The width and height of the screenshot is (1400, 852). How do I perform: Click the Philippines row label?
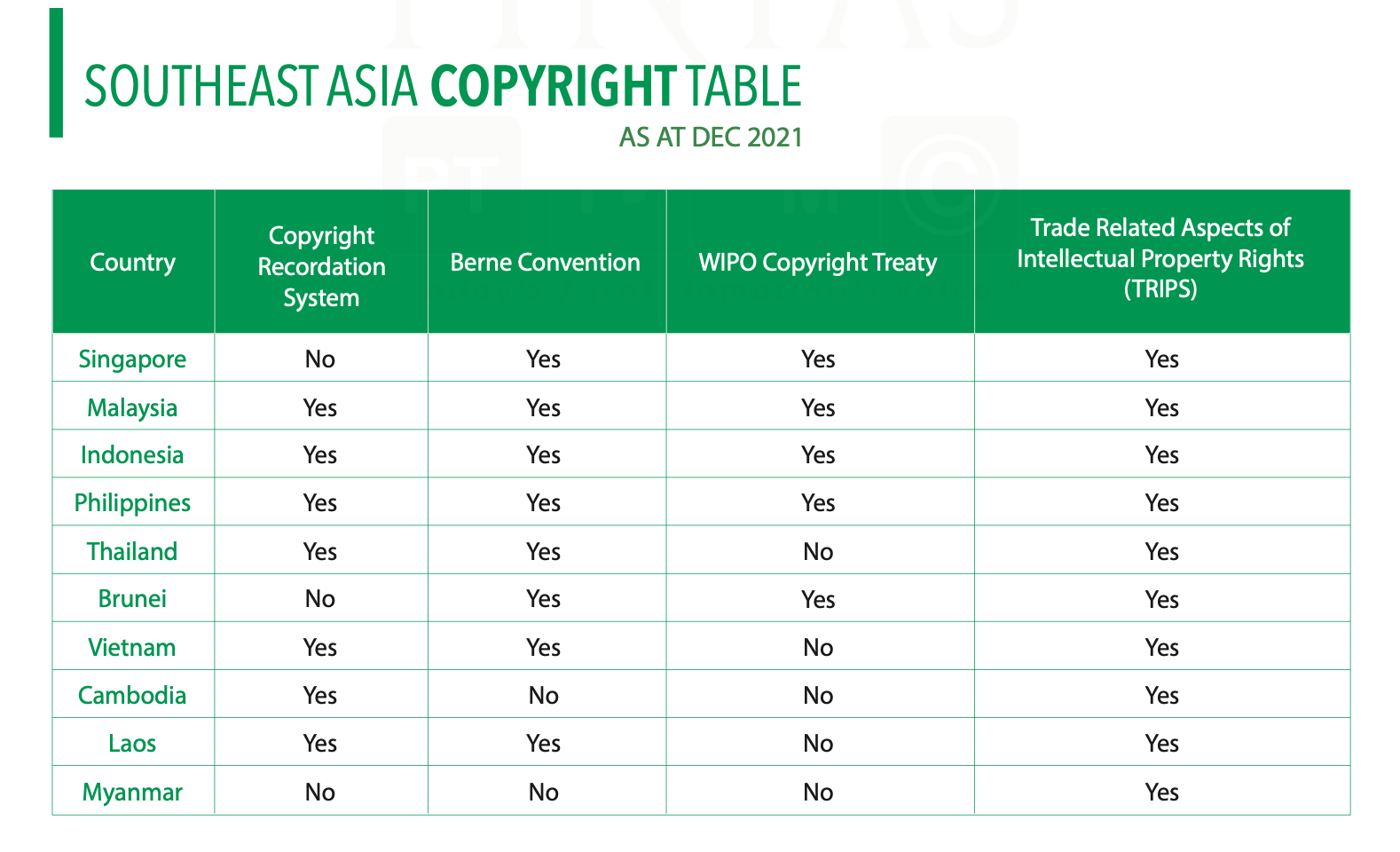(x=133, y=502)
